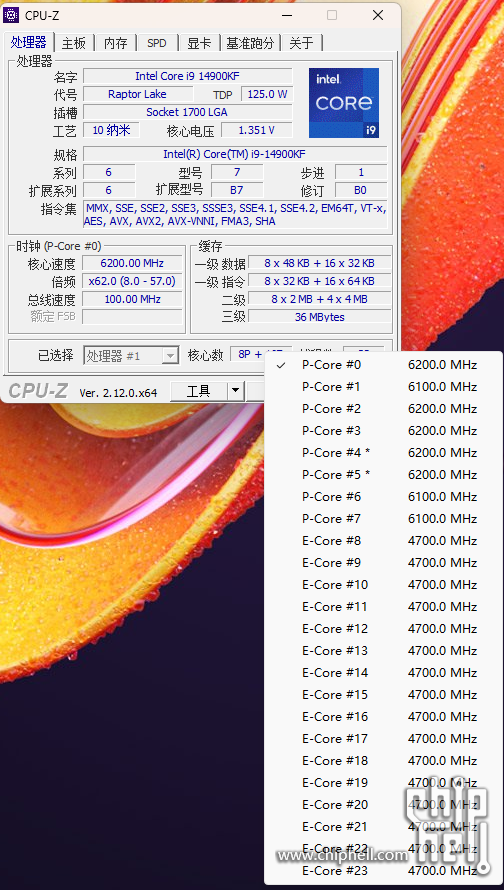Pick E-Core #21 from the core list
This screenshot has height=890, width=504.
[x=384, y=826]
